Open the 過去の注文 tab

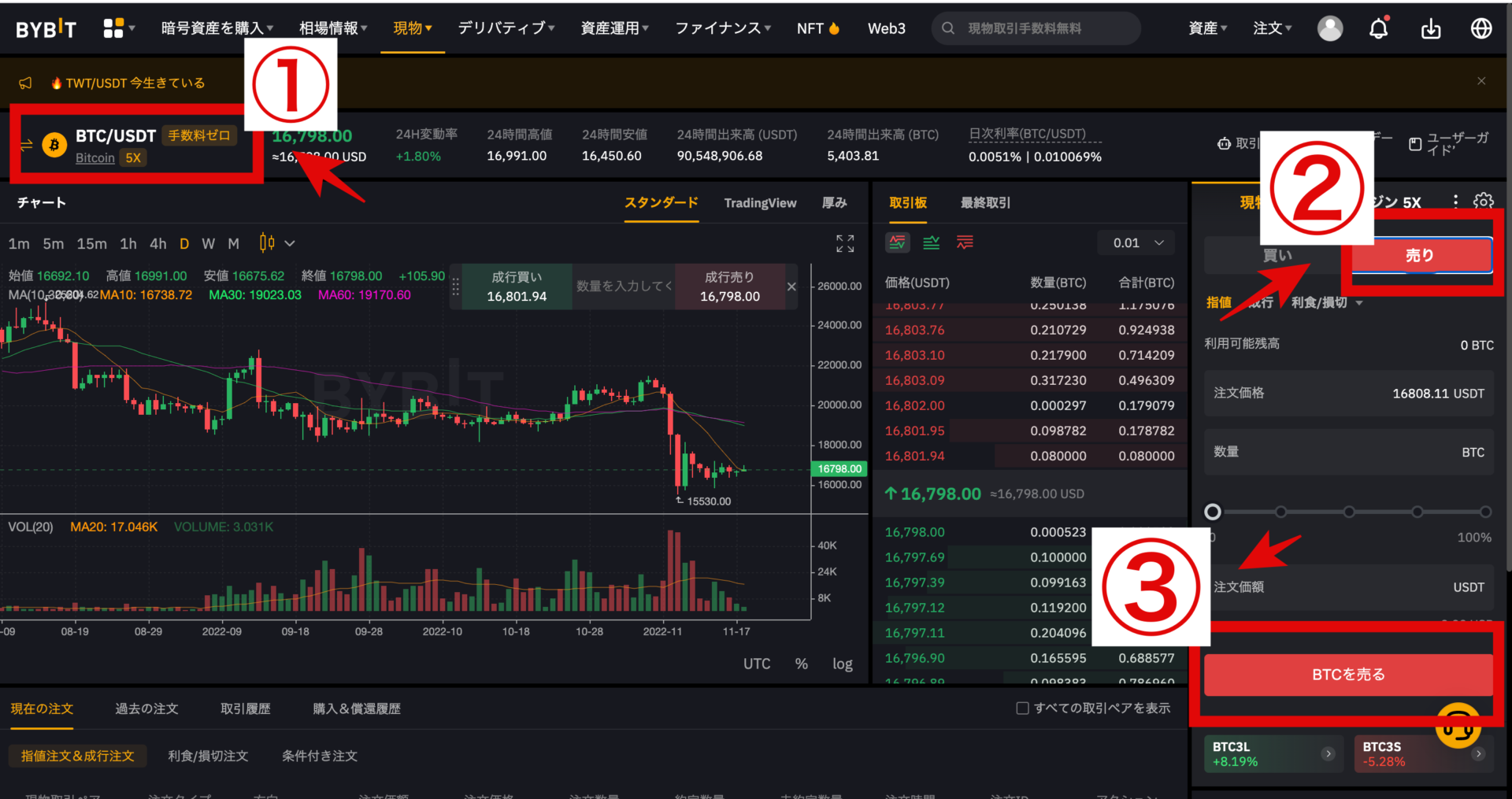pos(146,708)
